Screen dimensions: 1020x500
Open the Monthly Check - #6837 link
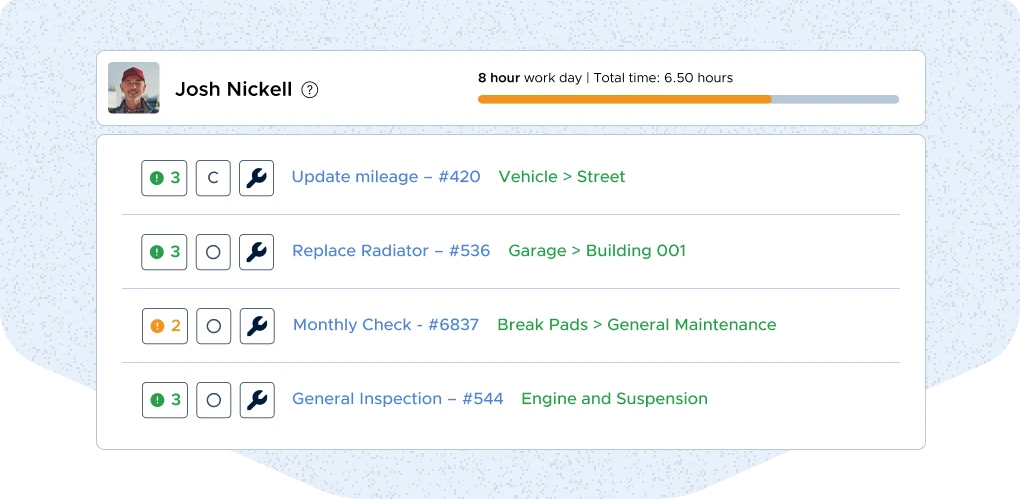(385, 325)
